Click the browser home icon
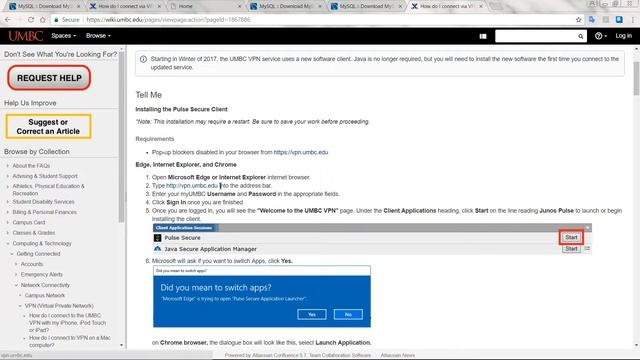Screen dimensions: 640x360 tap(42, 20)
